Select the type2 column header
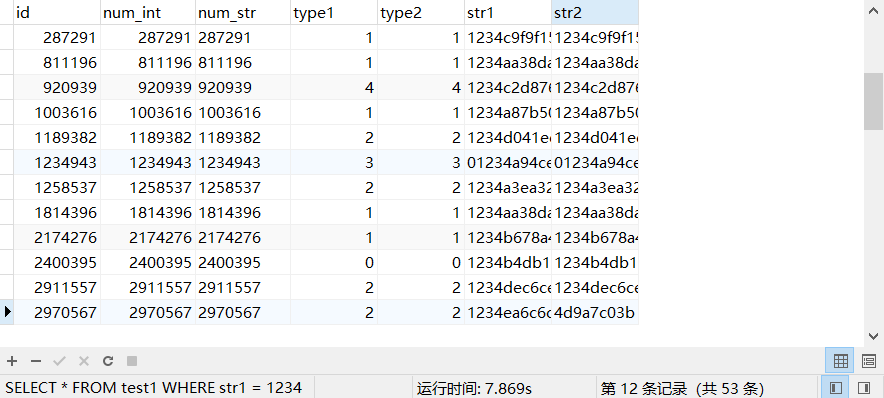The height and width of the screenshot is (398, 884). [421, 12]
